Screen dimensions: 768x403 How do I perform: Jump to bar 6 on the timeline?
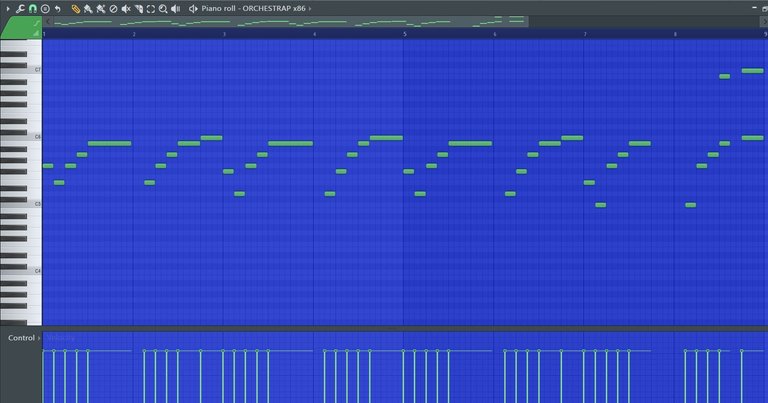coord(495,34)
